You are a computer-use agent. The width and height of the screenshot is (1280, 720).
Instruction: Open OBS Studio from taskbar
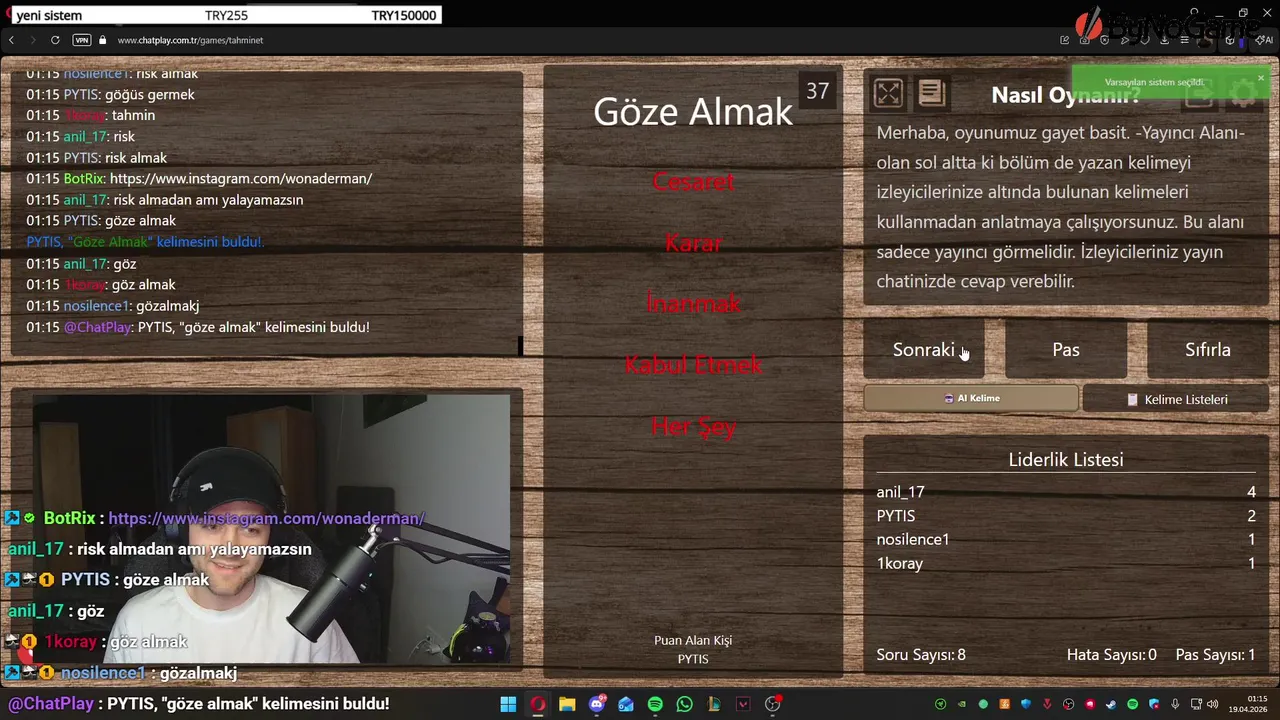pos(772,704)
